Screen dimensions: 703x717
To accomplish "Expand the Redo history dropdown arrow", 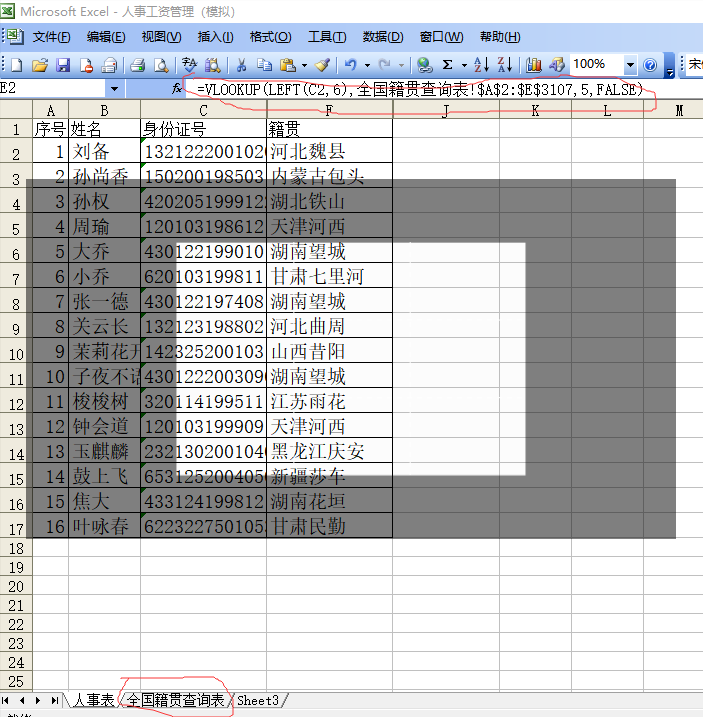I will tap(401, 65).
